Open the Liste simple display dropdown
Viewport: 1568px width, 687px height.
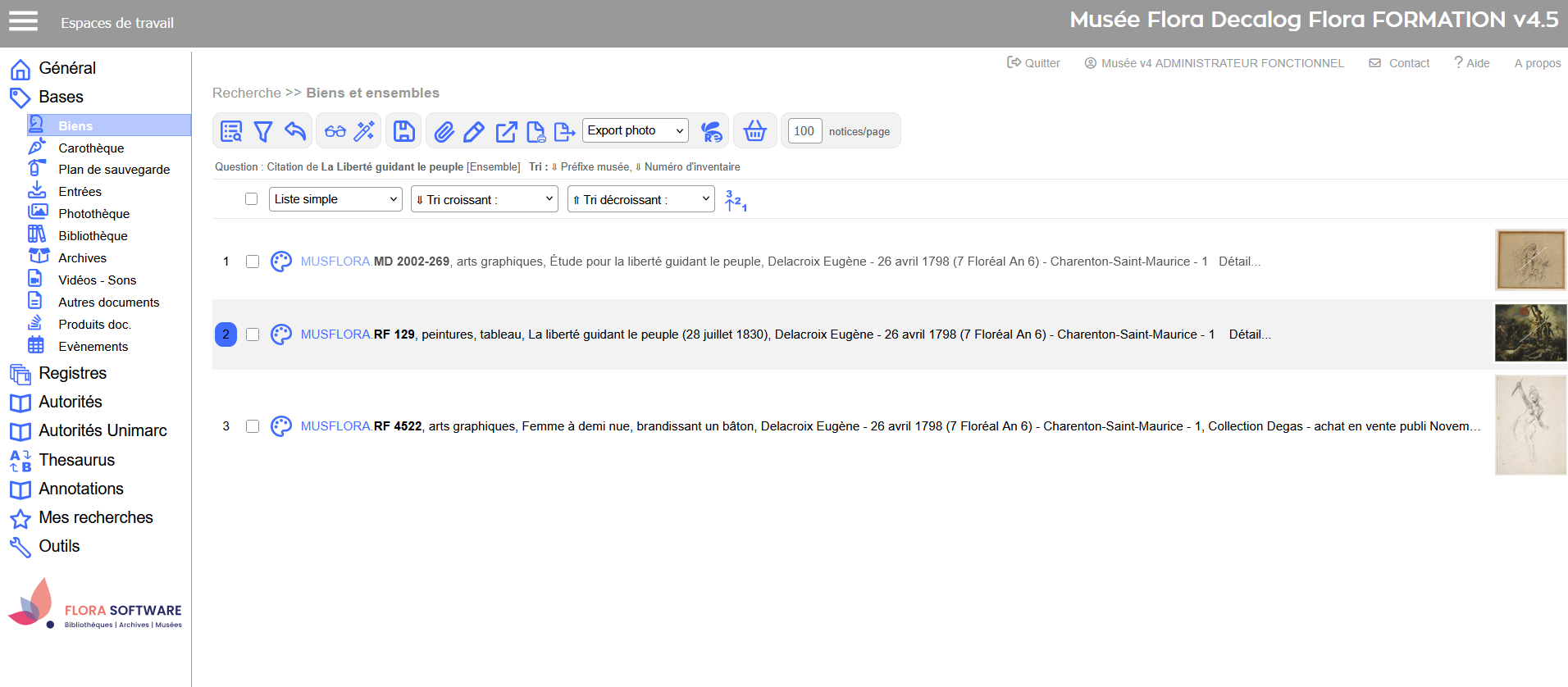(335, 199)
